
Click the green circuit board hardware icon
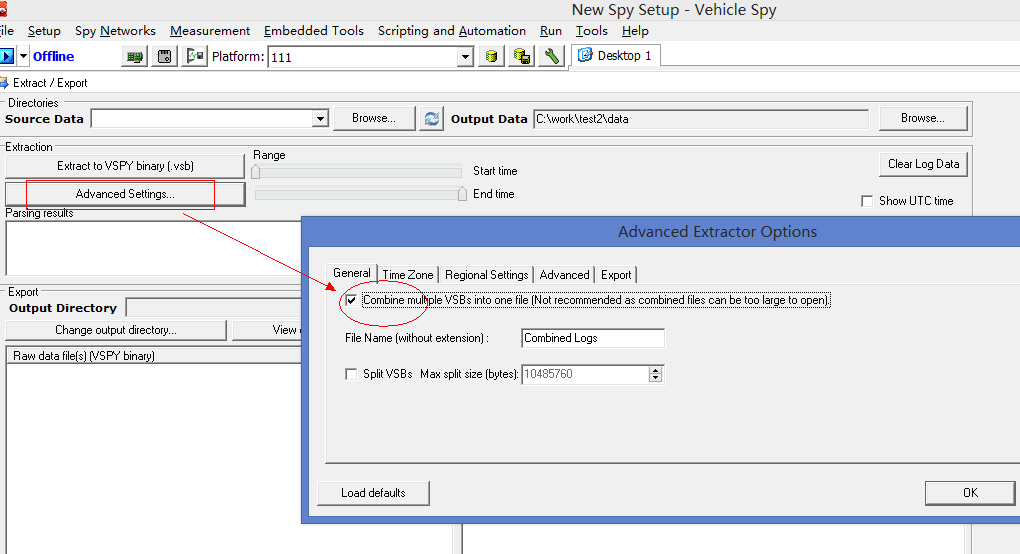[135, 57]
